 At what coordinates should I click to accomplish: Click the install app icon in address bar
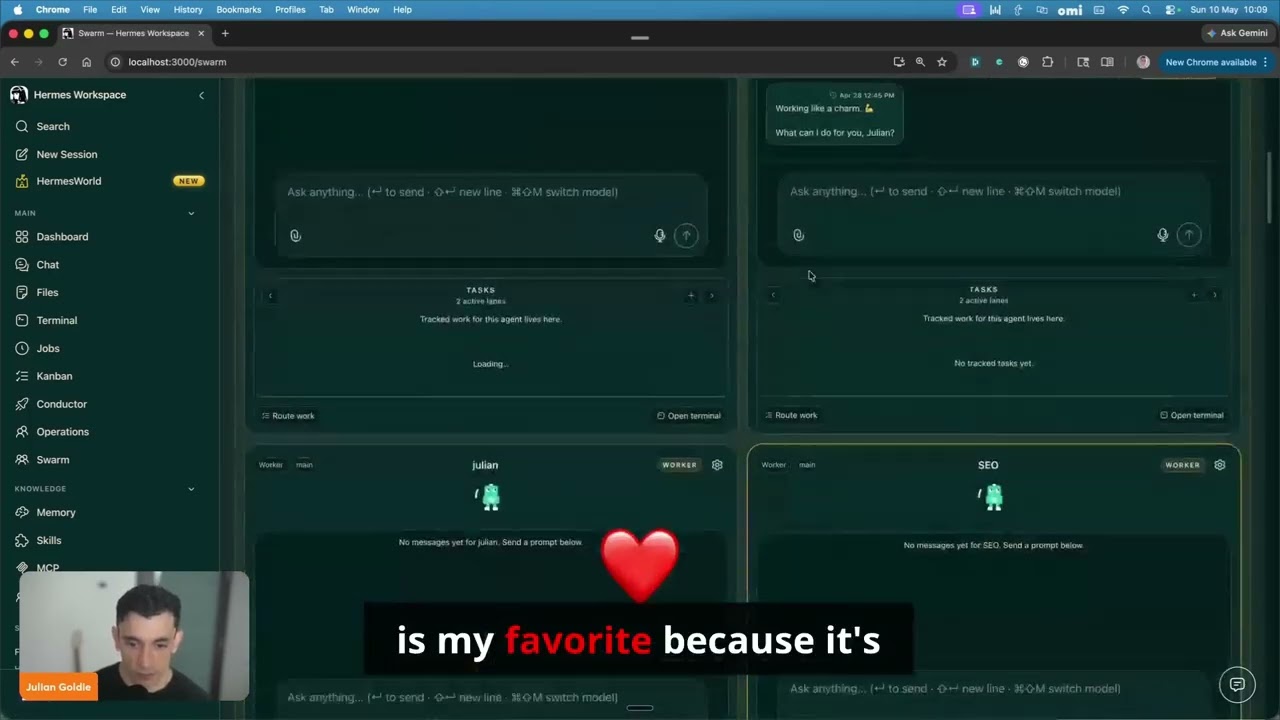pyautogui.click(x=899, y=62)
